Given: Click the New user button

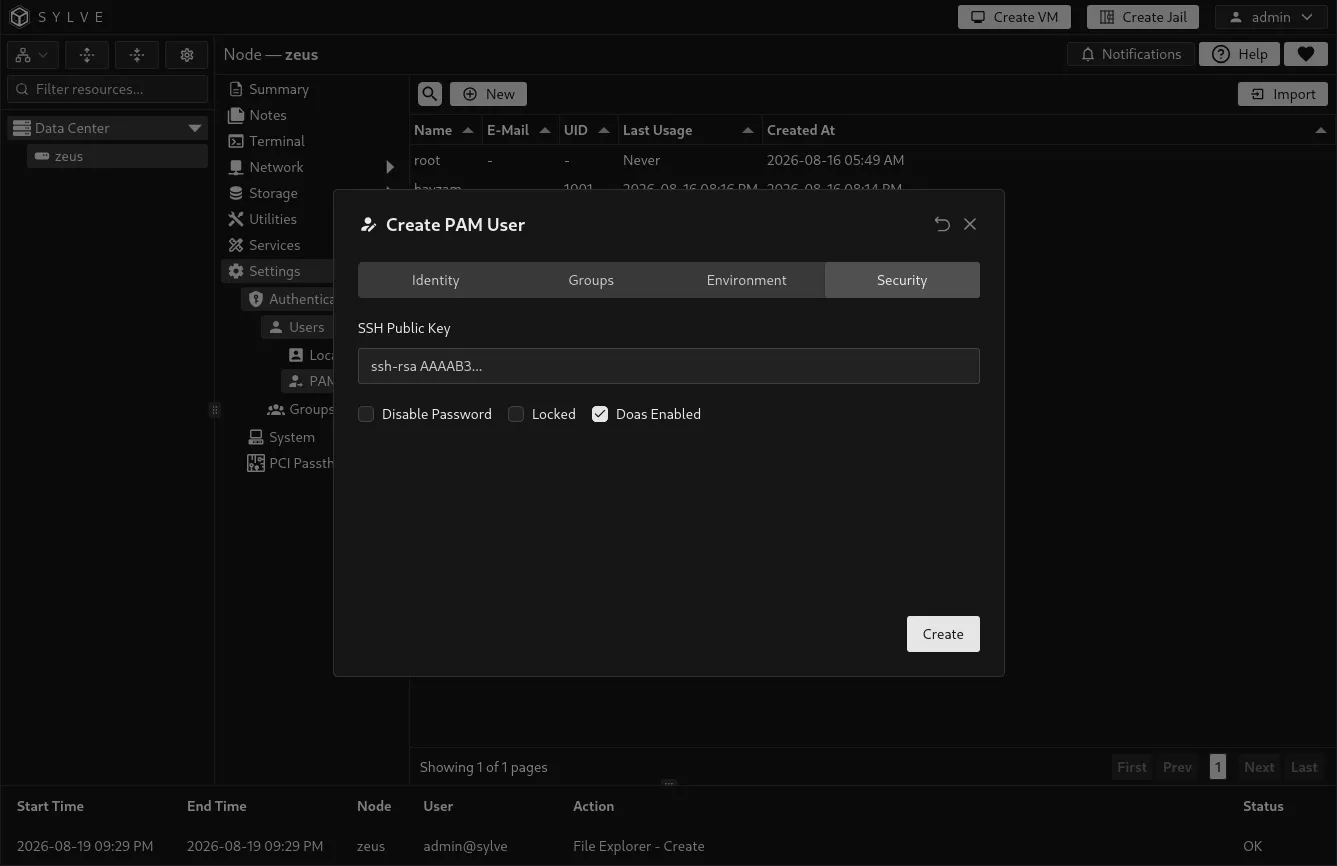Looking at the screenshot, I should (488, 94).
